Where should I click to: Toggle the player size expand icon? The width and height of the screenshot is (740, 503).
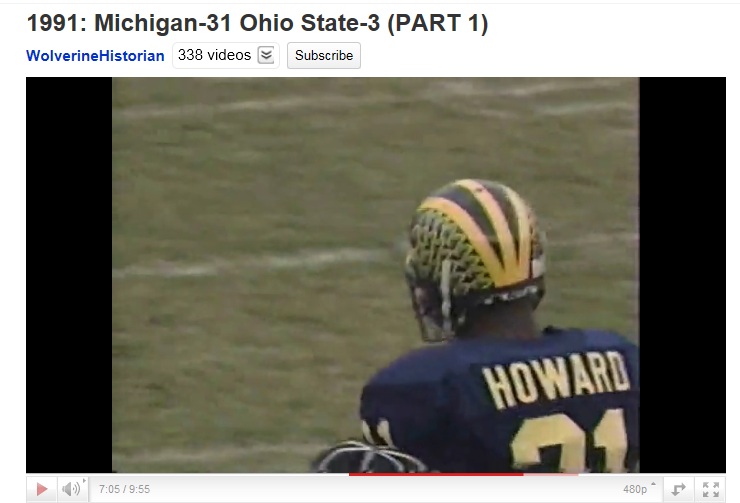coord(678,489)
